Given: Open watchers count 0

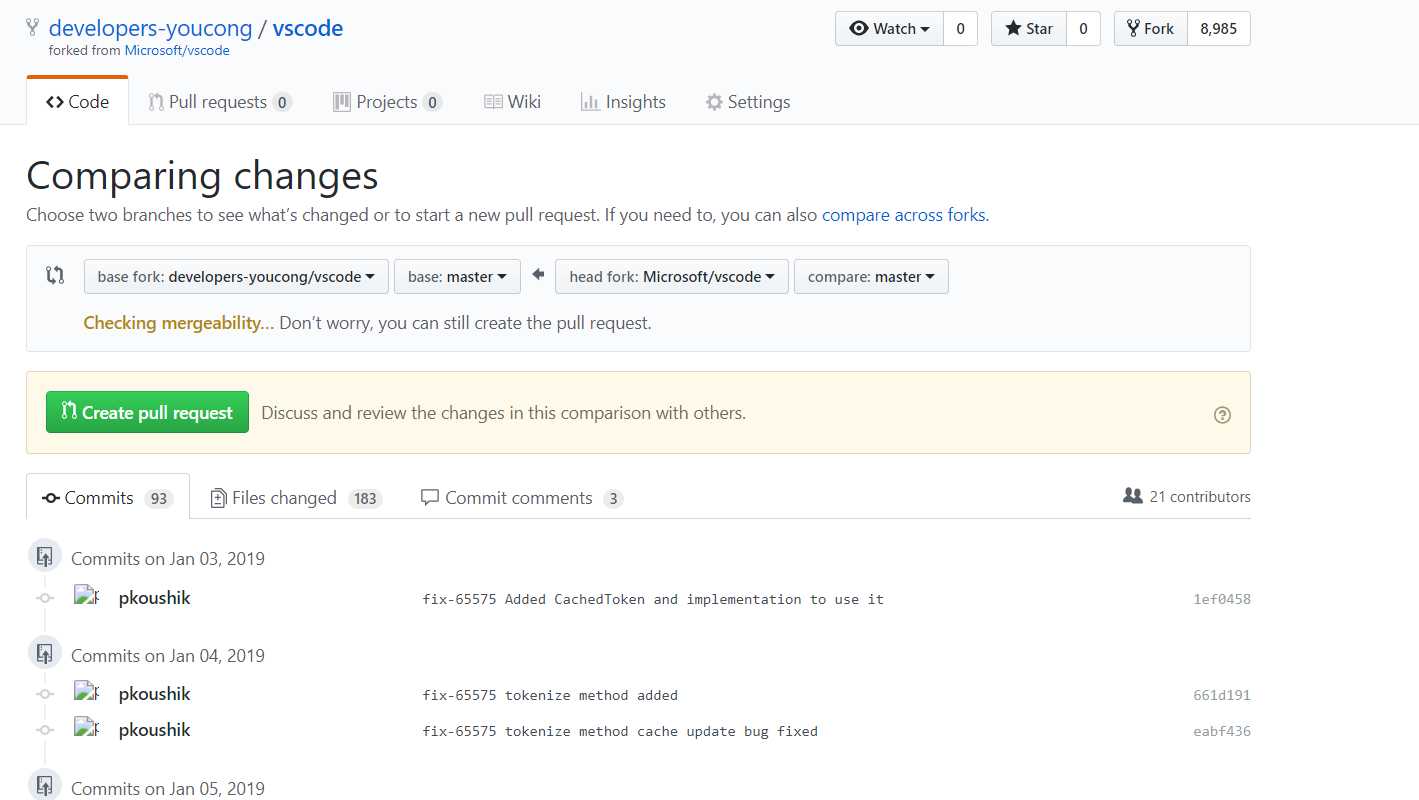Looking at the screenshot, I should [960, 29].
